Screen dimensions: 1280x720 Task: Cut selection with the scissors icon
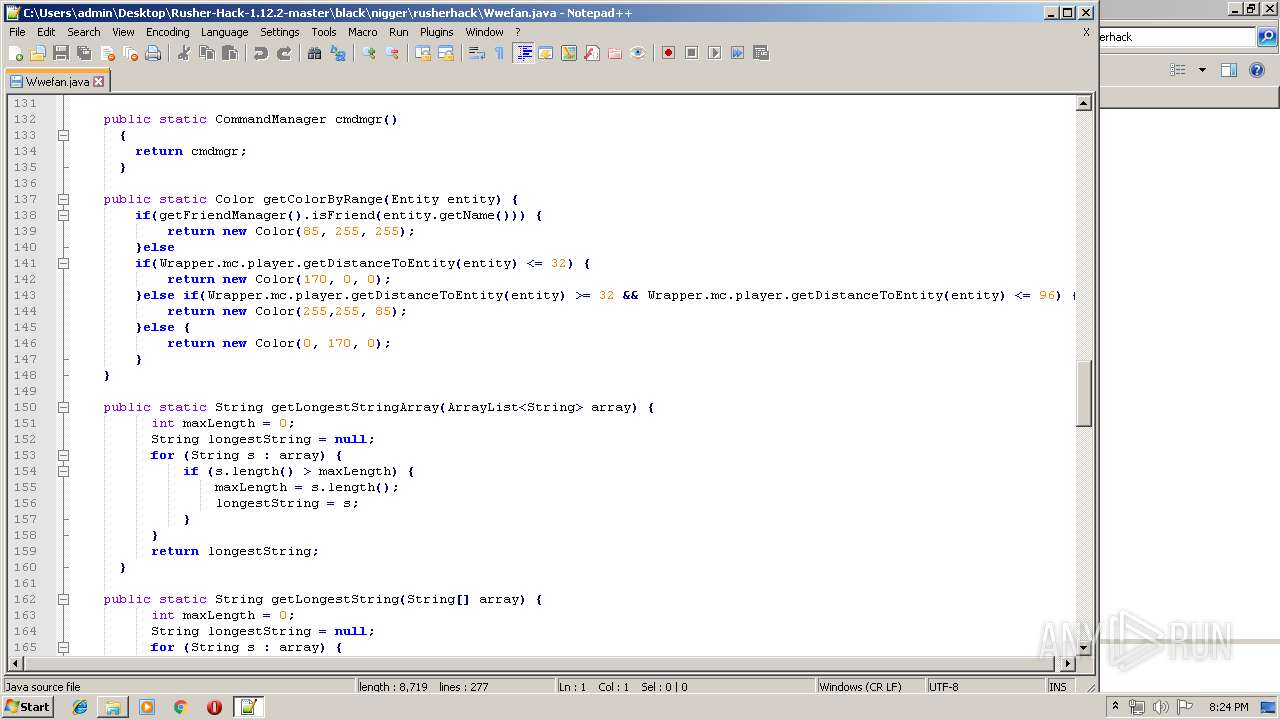pyautogui.click(x=183, y=53)
